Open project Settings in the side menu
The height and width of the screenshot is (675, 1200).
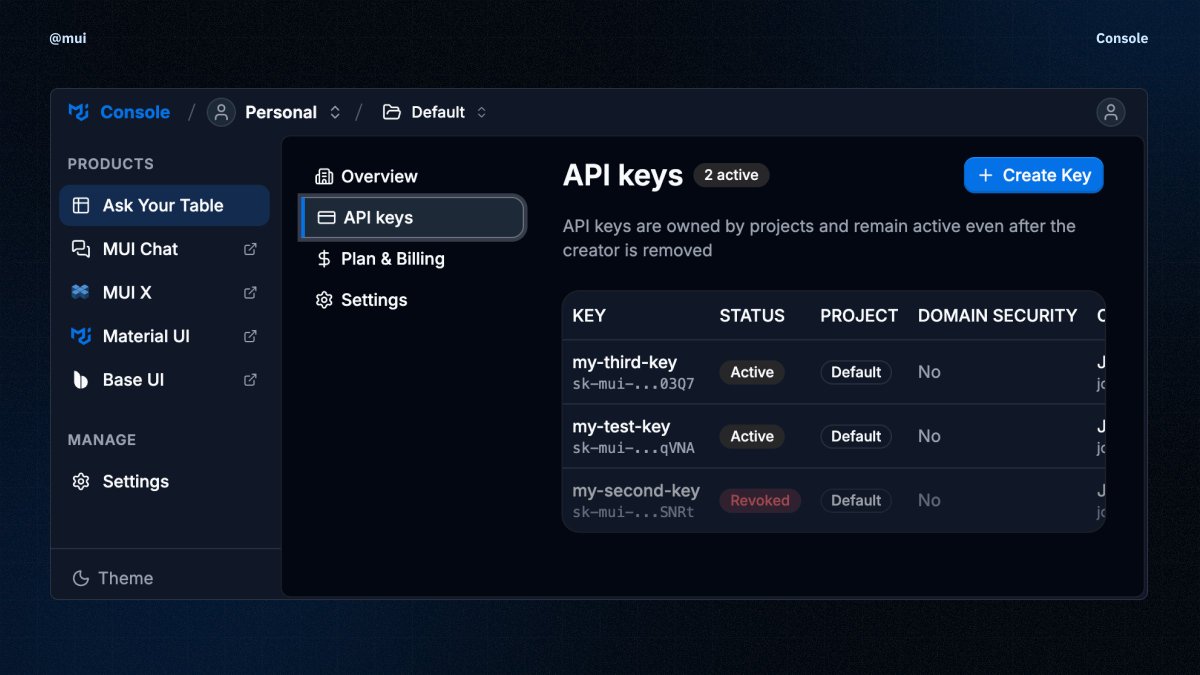coord(412,300)
